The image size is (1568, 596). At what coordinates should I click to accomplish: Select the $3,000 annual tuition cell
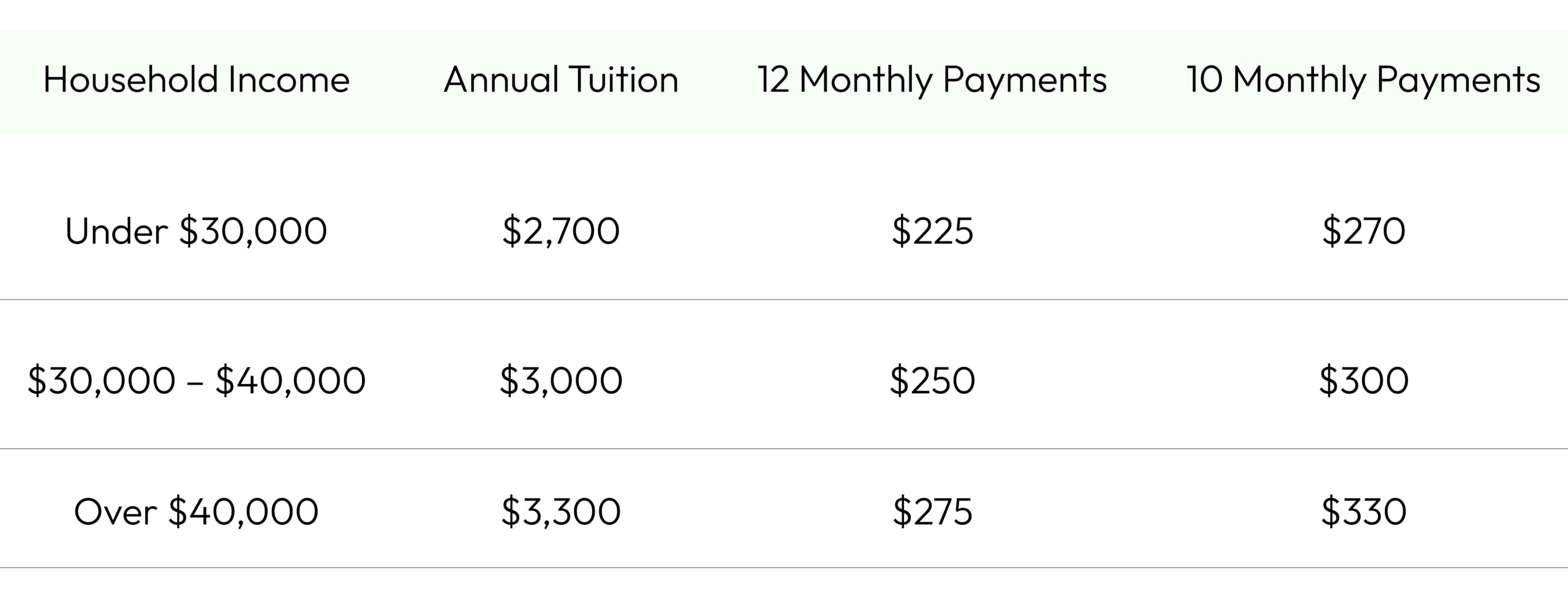pos(561,380)
